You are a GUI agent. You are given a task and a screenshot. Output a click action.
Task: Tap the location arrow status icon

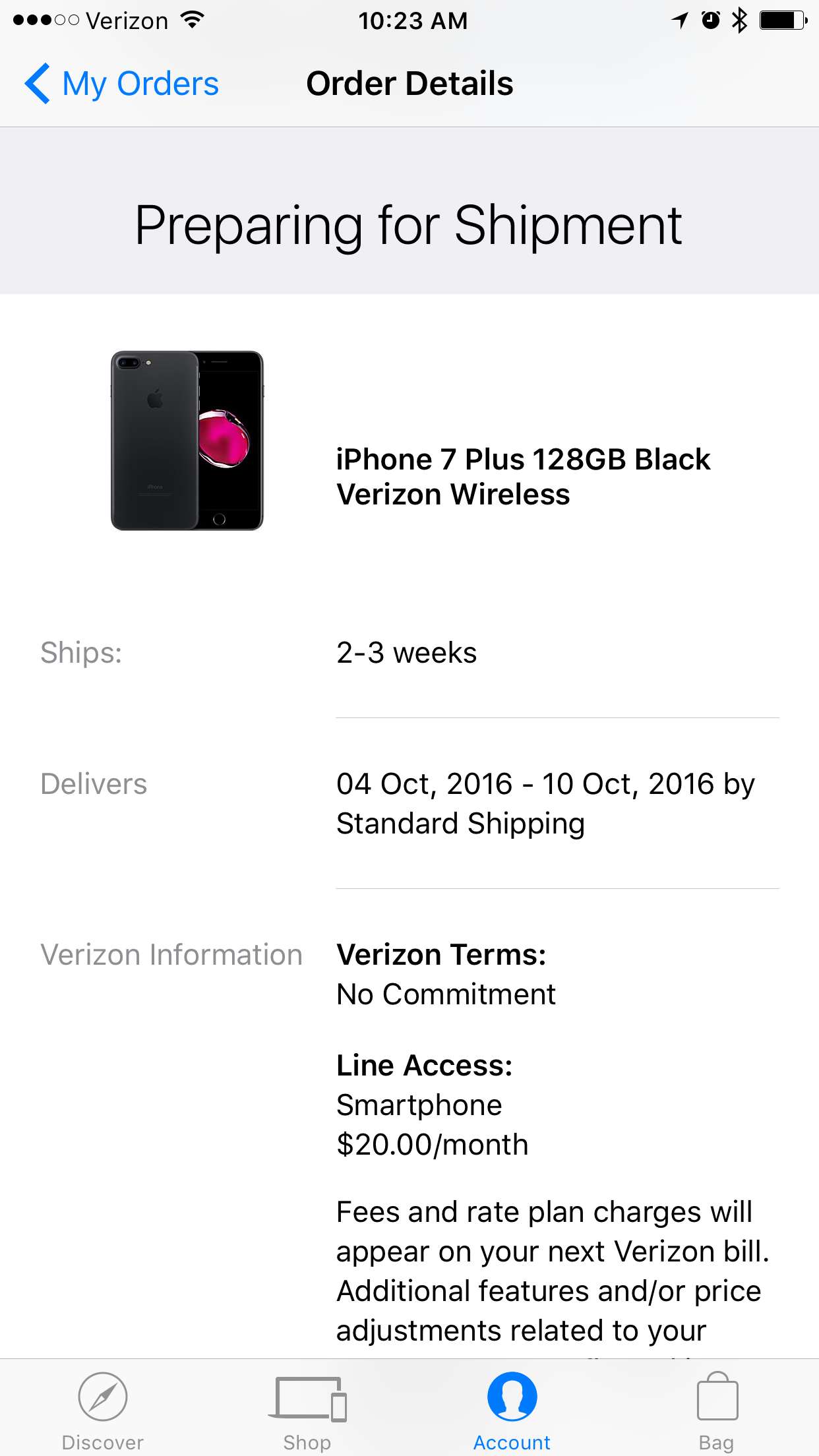(x=680, y=20)
